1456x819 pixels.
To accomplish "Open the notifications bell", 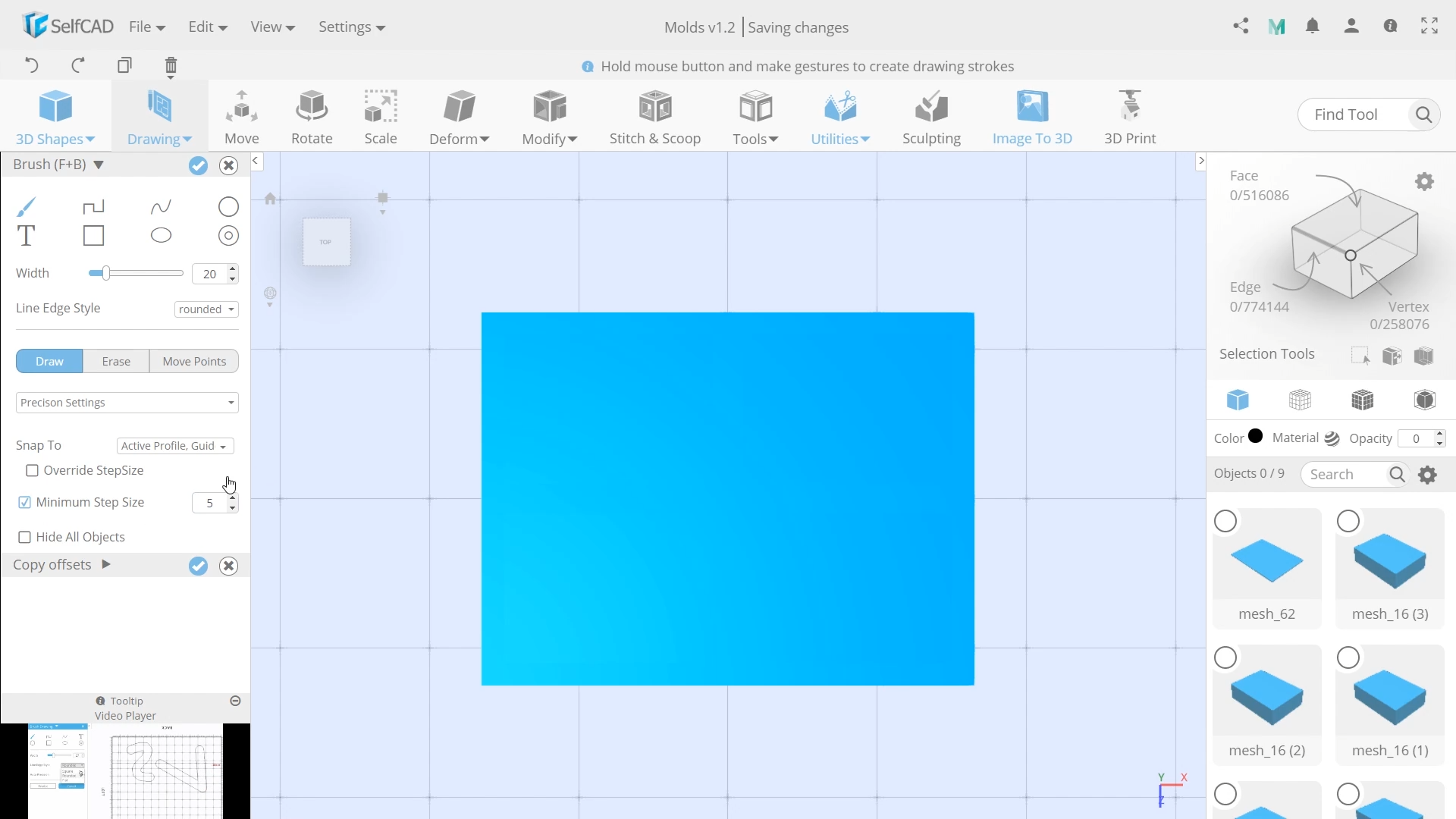I will 1313,27.
